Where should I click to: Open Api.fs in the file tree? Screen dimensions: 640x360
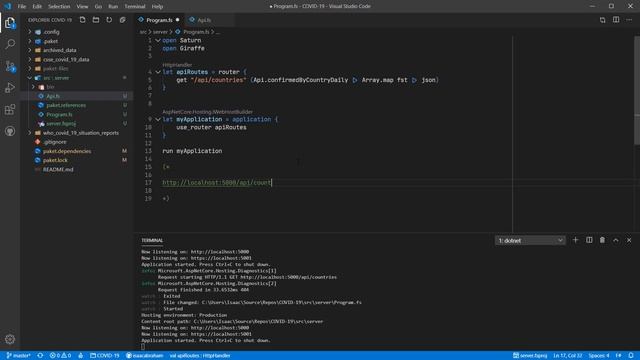(78, 96)
